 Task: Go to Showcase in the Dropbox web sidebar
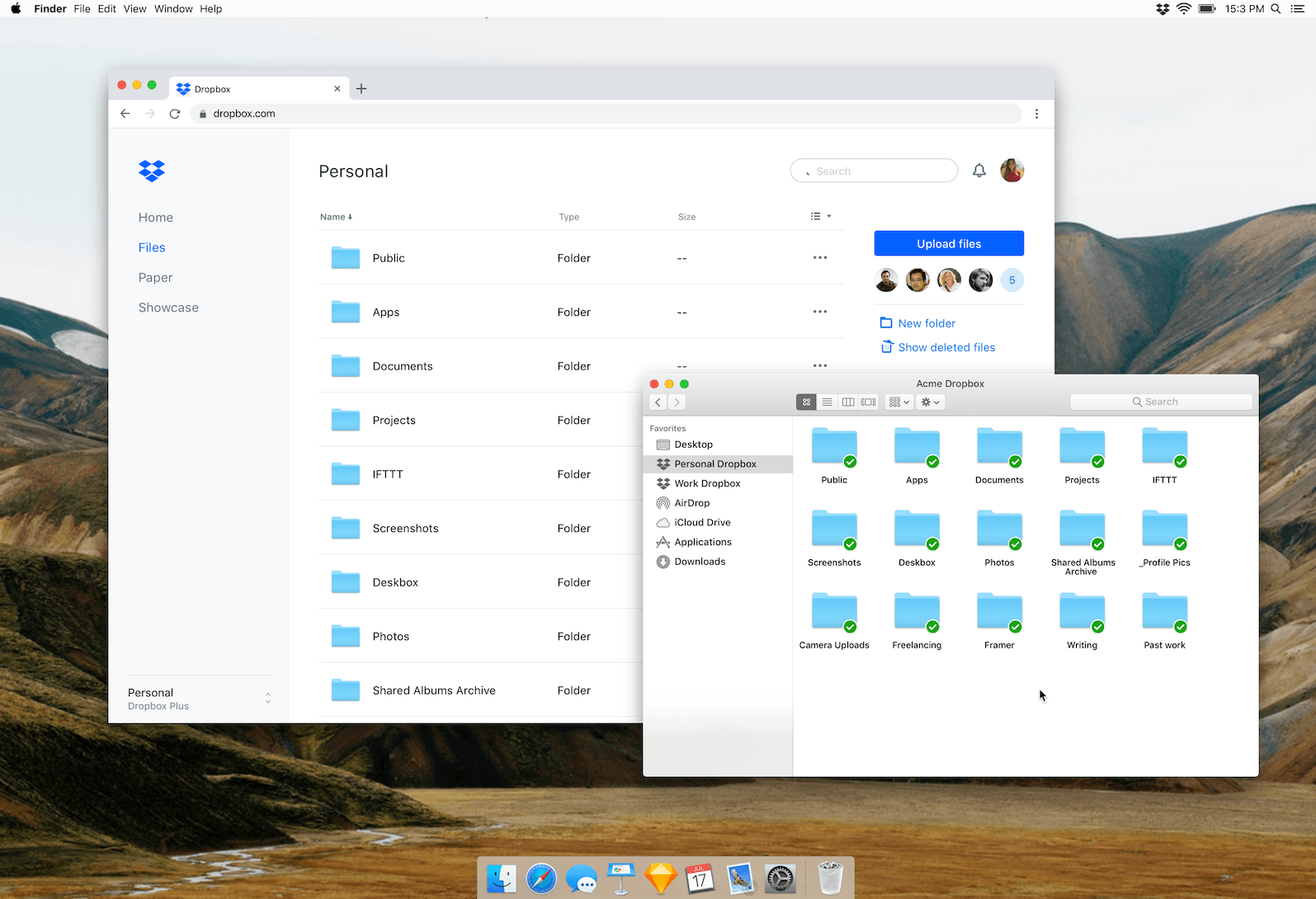click(x=168, y=308)
